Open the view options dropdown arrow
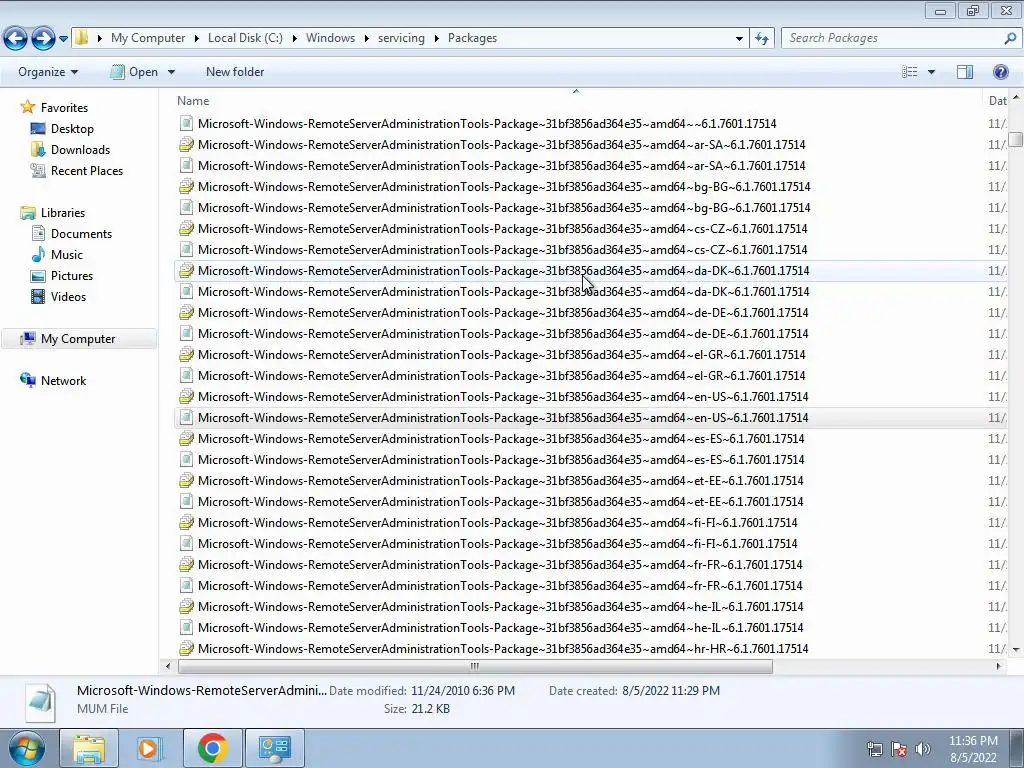This screenshot has height=768, width=1024. [931, 72]
